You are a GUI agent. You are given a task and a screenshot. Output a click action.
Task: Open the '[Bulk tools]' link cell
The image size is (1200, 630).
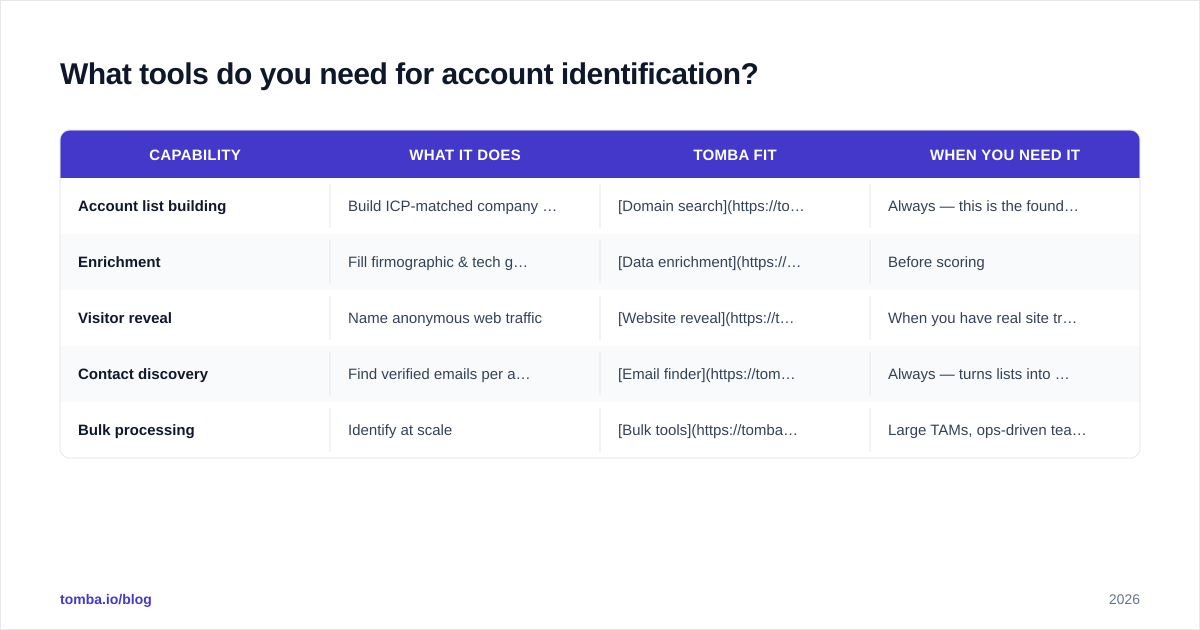pos(735,430)
